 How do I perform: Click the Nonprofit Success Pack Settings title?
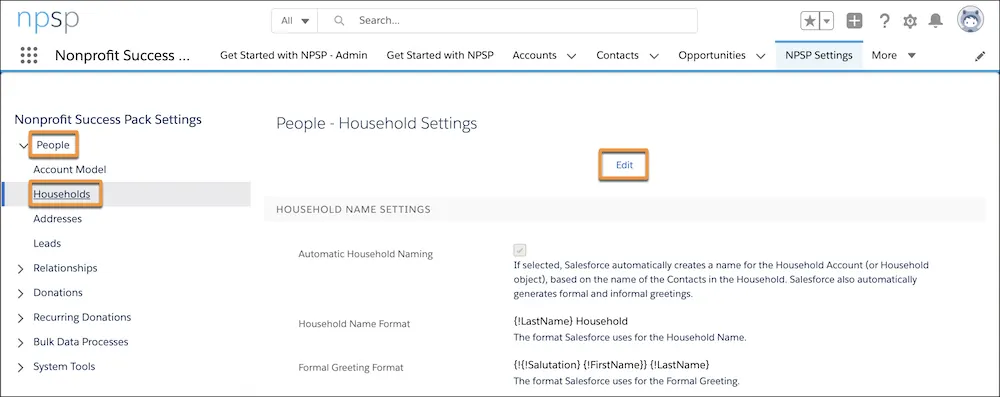108,119
